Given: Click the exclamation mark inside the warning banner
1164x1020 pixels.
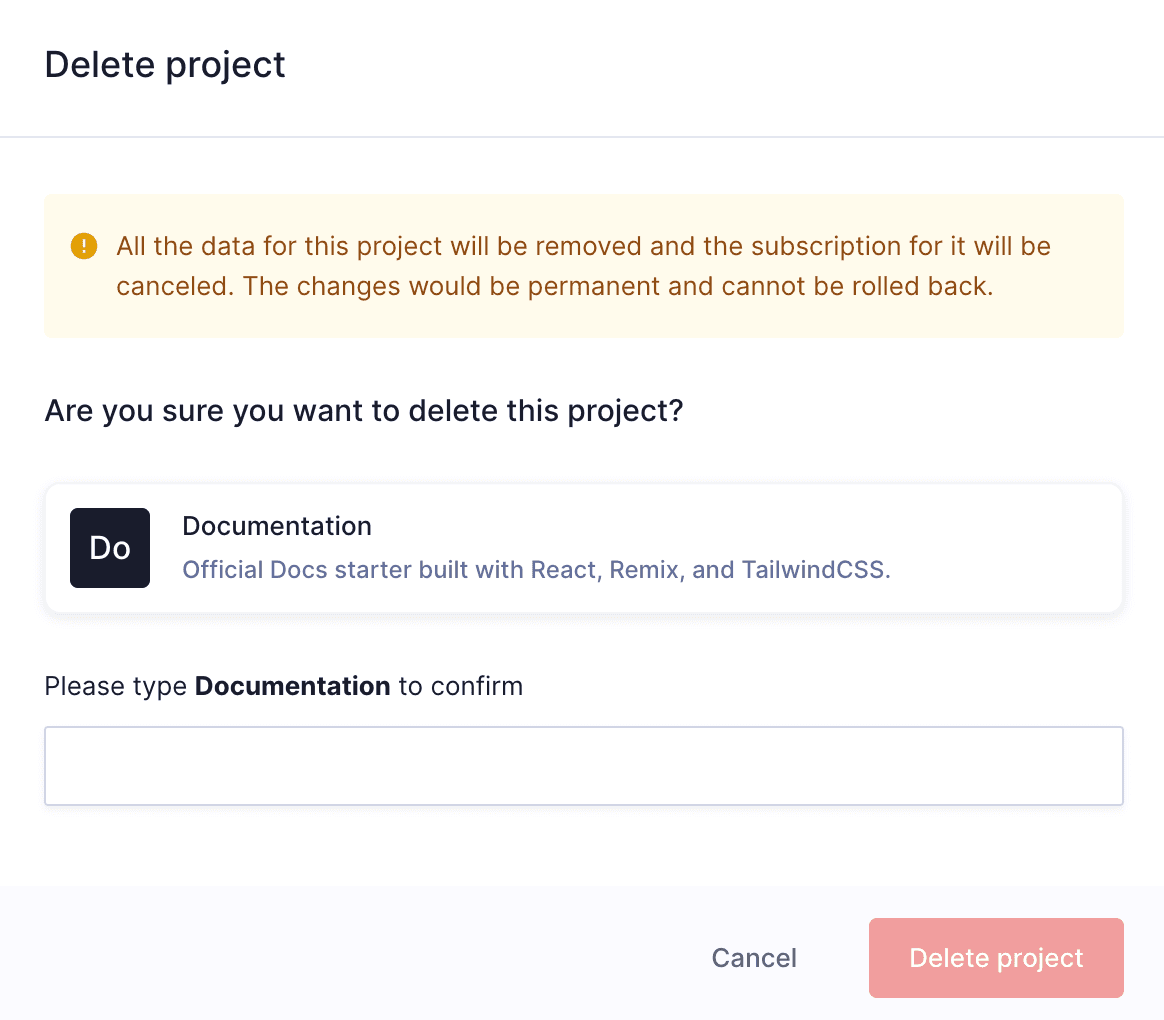Looking at the screenshot, I should point(84,246).
